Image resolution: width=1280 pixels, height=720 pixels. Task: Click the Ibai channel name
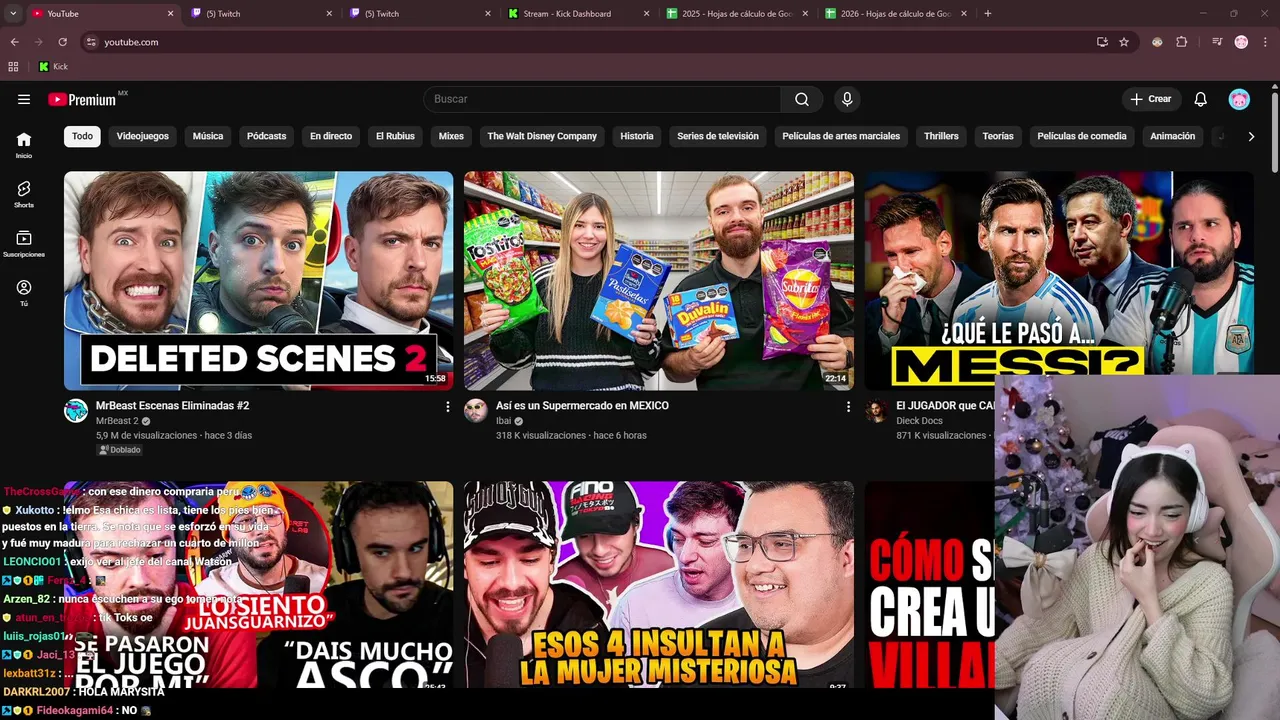point(503,421)
